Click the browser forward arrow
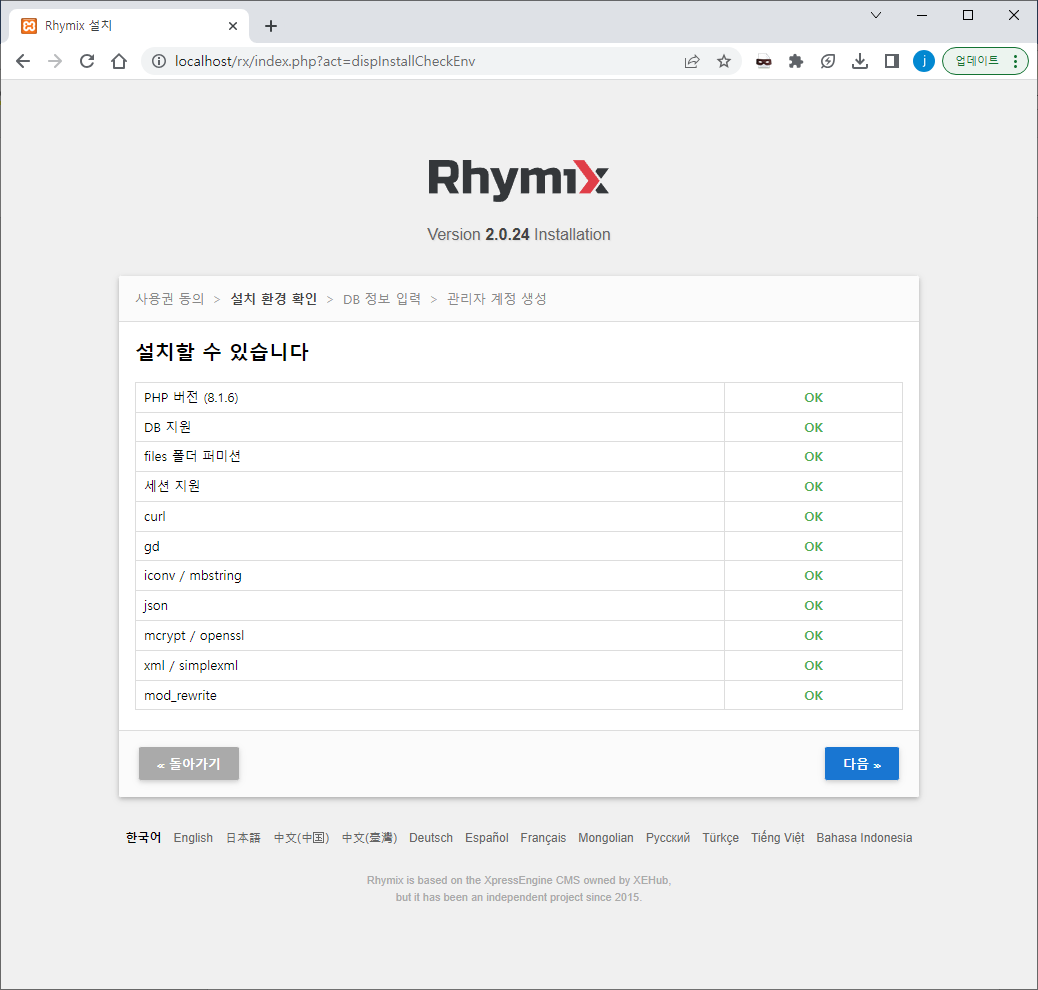 pos(55,62)
